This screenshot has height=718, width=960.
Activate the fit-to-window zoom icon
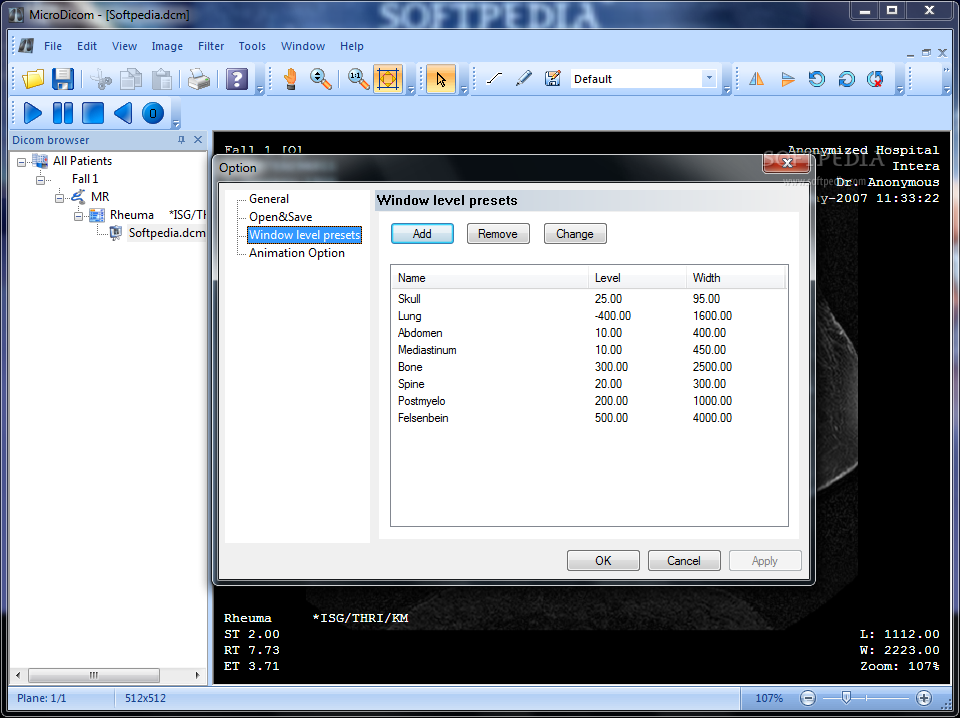pyautogui.click(x=388, y=79)
